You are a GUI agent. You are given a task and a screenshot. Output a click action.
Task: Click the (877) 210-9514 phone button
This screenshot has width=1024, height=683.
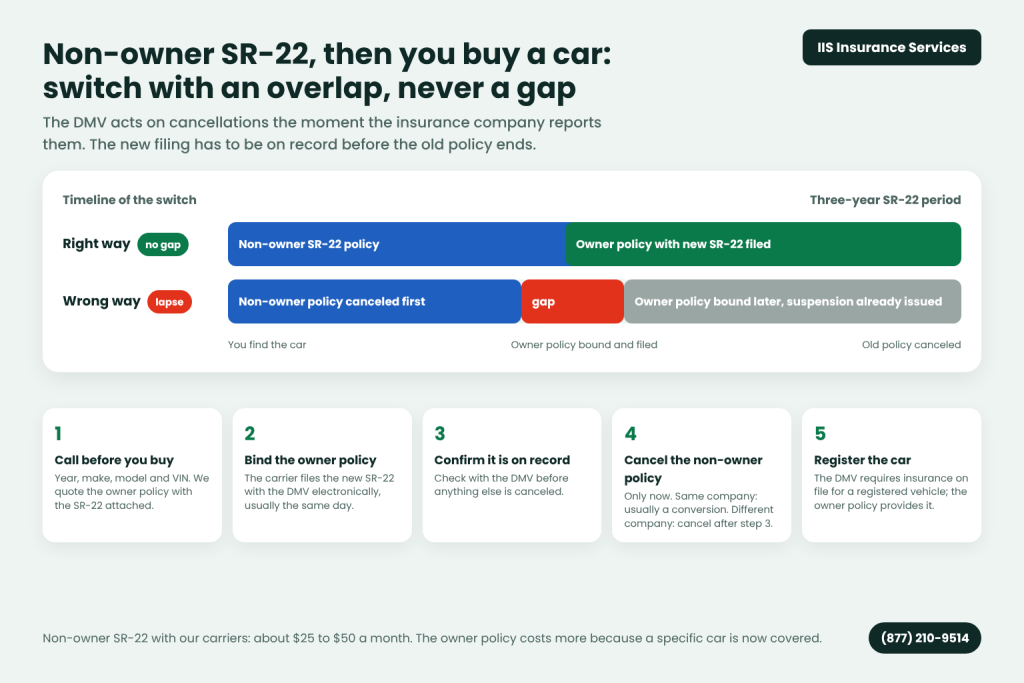click(925, 638)
